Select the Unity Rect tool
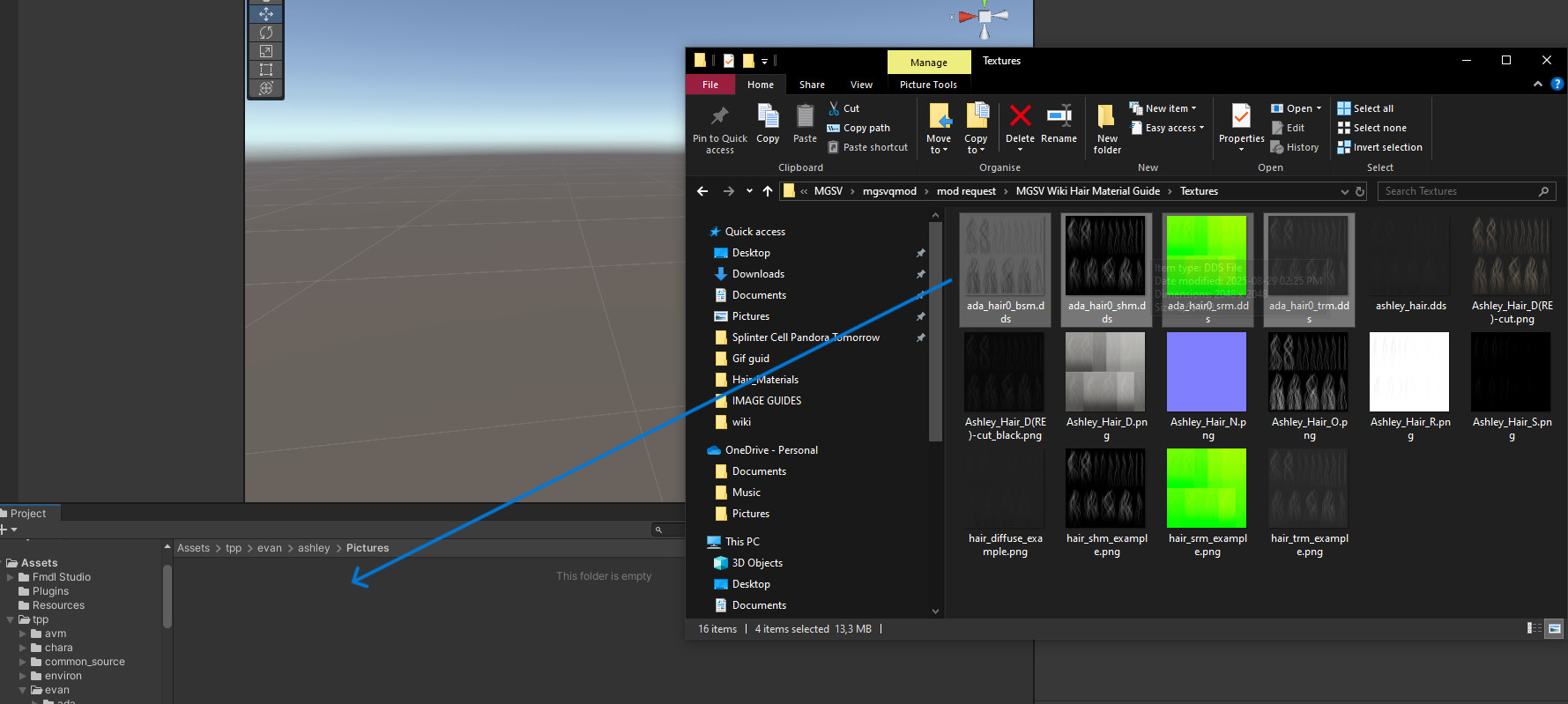1568x704 pixels. click(x=266, y=70)
